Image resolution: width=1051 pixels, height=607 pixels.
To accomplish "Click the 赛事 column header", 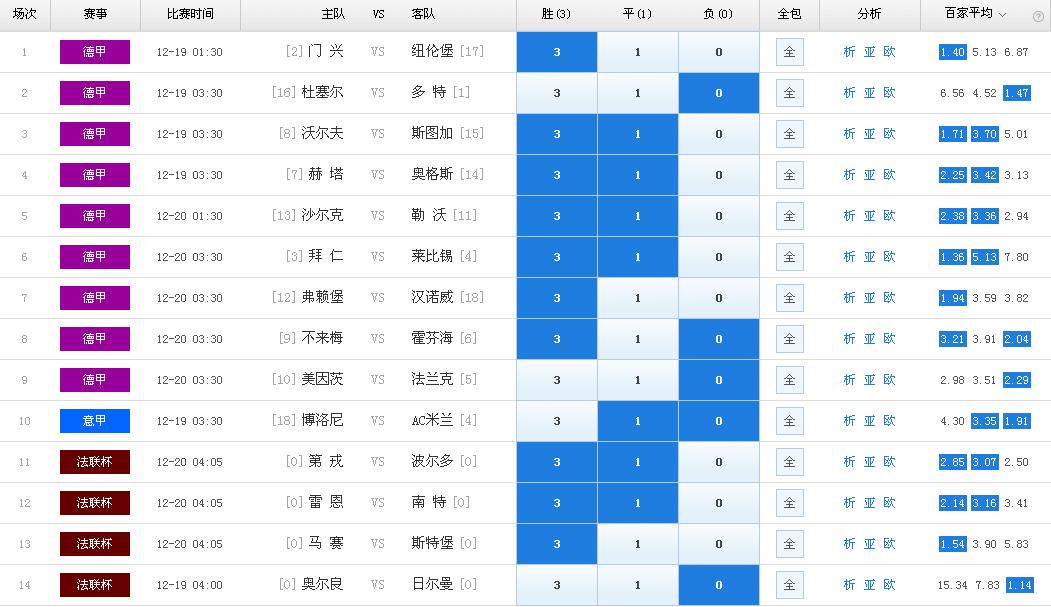I will pos(95,14).
